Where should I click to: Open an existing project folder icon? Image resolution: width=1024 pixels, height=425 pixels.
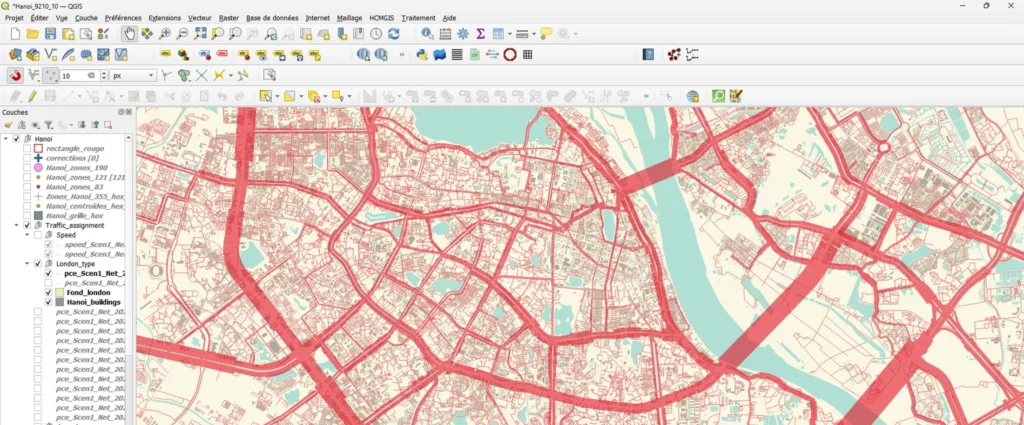point(33,34)
